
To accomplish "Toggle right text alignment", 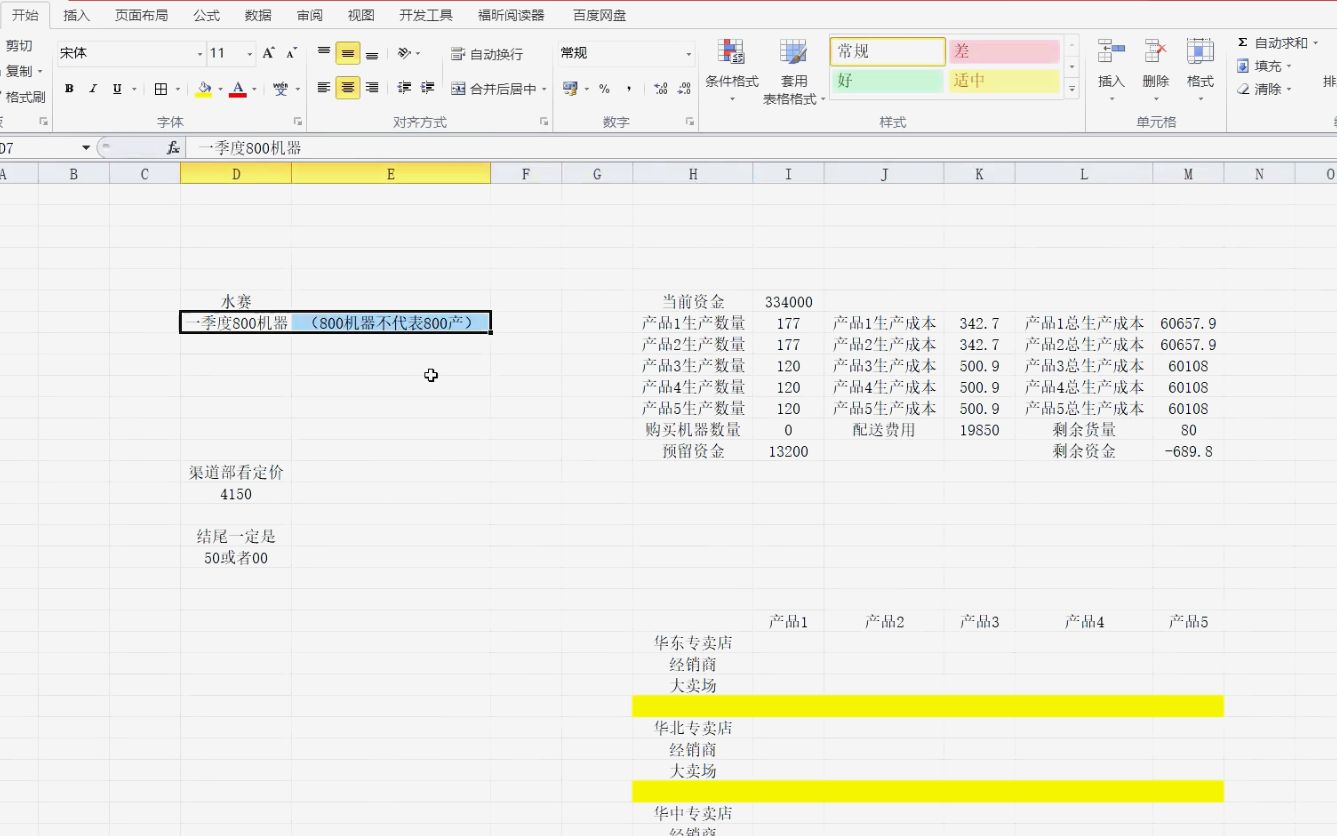I will [x=372, y=88].
